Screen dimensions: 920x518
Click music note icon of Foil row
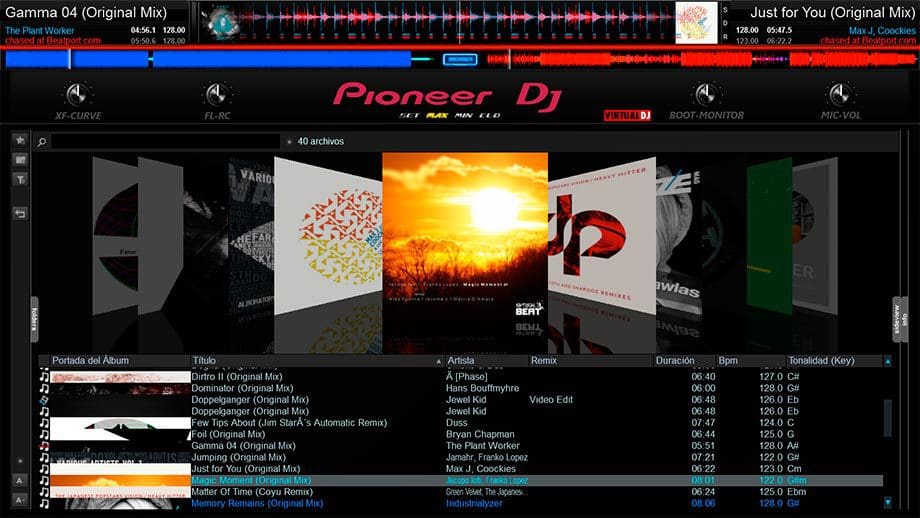point(44,435)
